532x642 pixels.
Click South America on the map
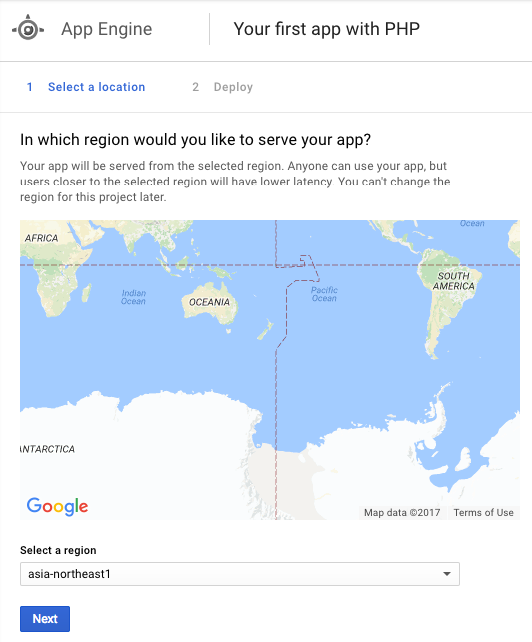(453, 281)
